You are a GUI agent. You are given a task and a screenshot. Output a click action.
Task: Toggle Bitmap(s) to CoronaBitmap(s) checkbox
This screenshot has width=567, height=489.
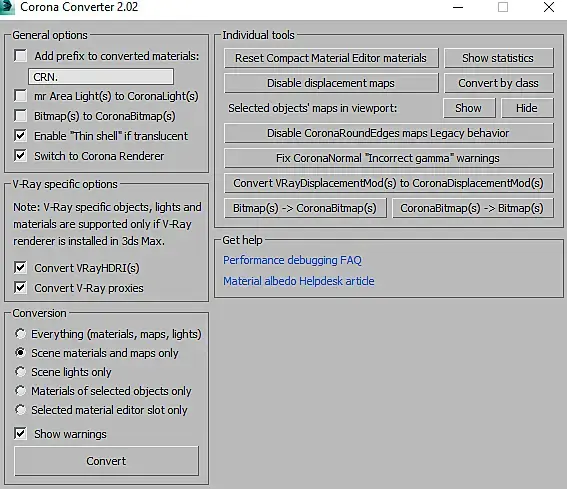(x=20, y=116)
